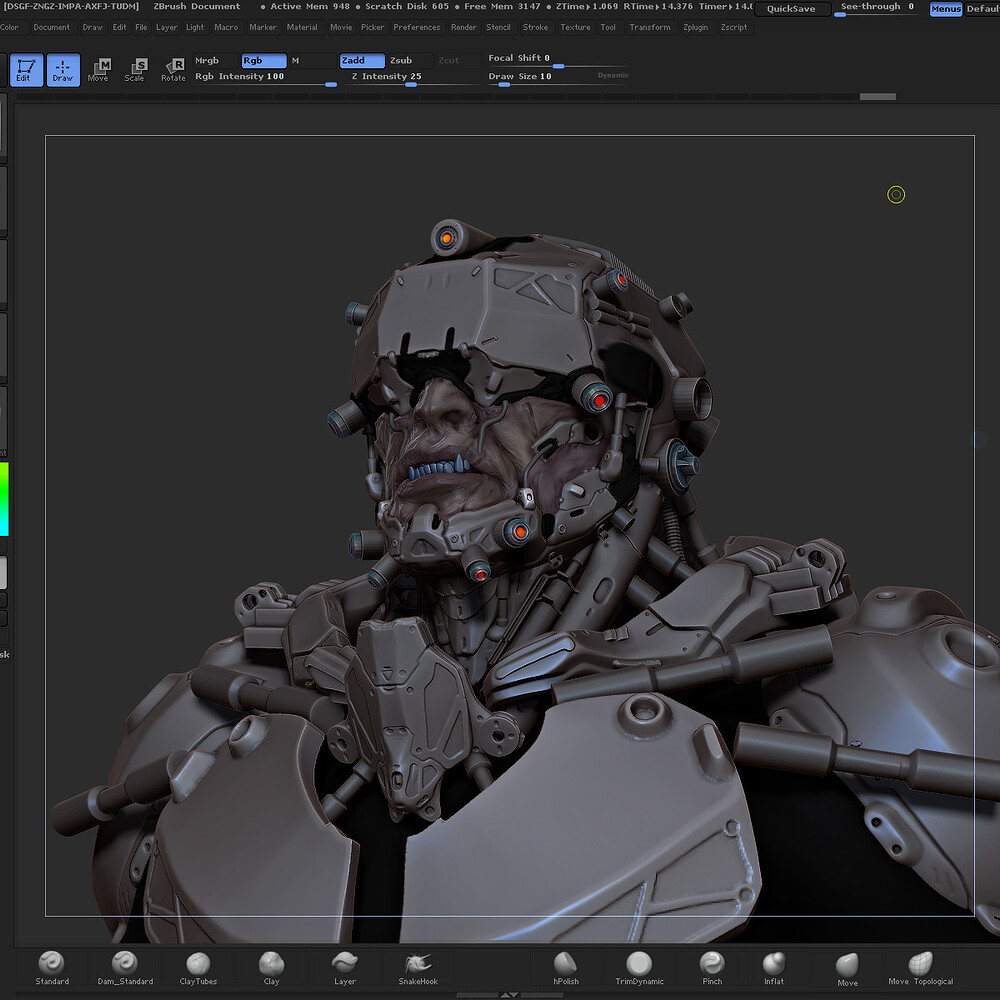The width and height of the screenshot is (1000, 1000).
Task: Open the Render menu
Action: 464,27
